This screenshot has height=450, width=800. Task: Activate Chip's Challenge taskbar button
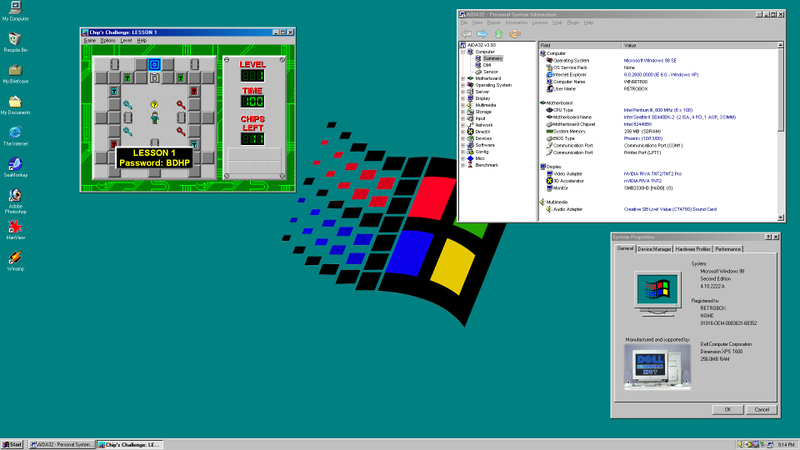(130, 445)
